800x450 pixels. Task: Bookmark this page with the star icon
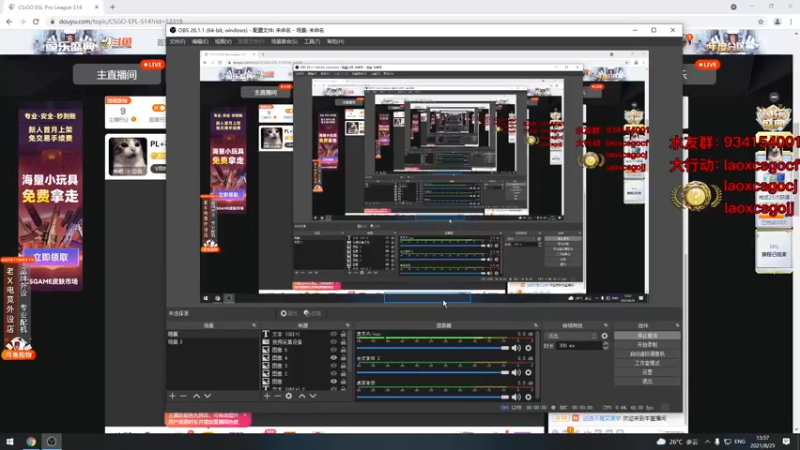click(x=761, y=21)
